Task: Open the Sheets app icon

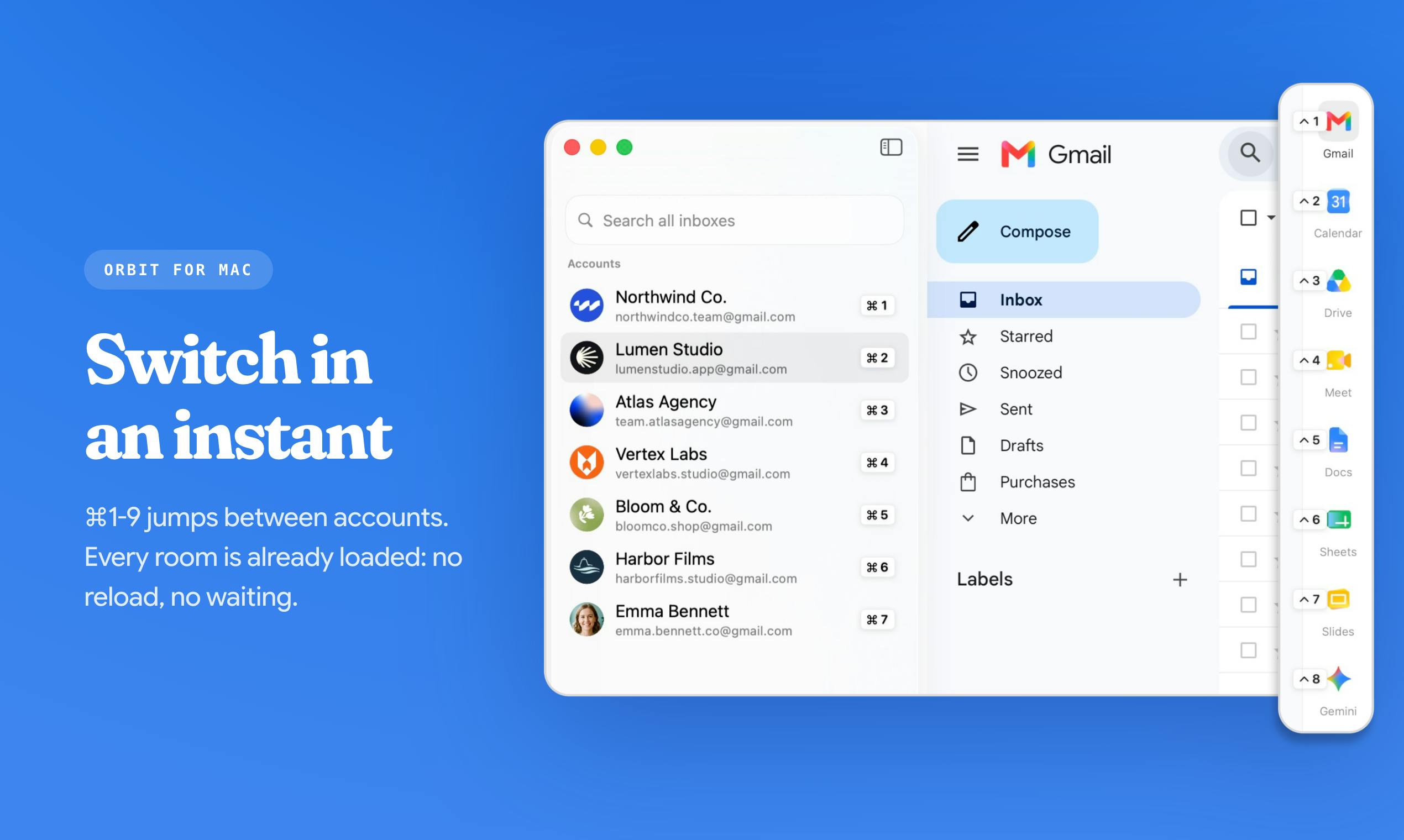Action: pyautogui.click(x=1338, y=519)
